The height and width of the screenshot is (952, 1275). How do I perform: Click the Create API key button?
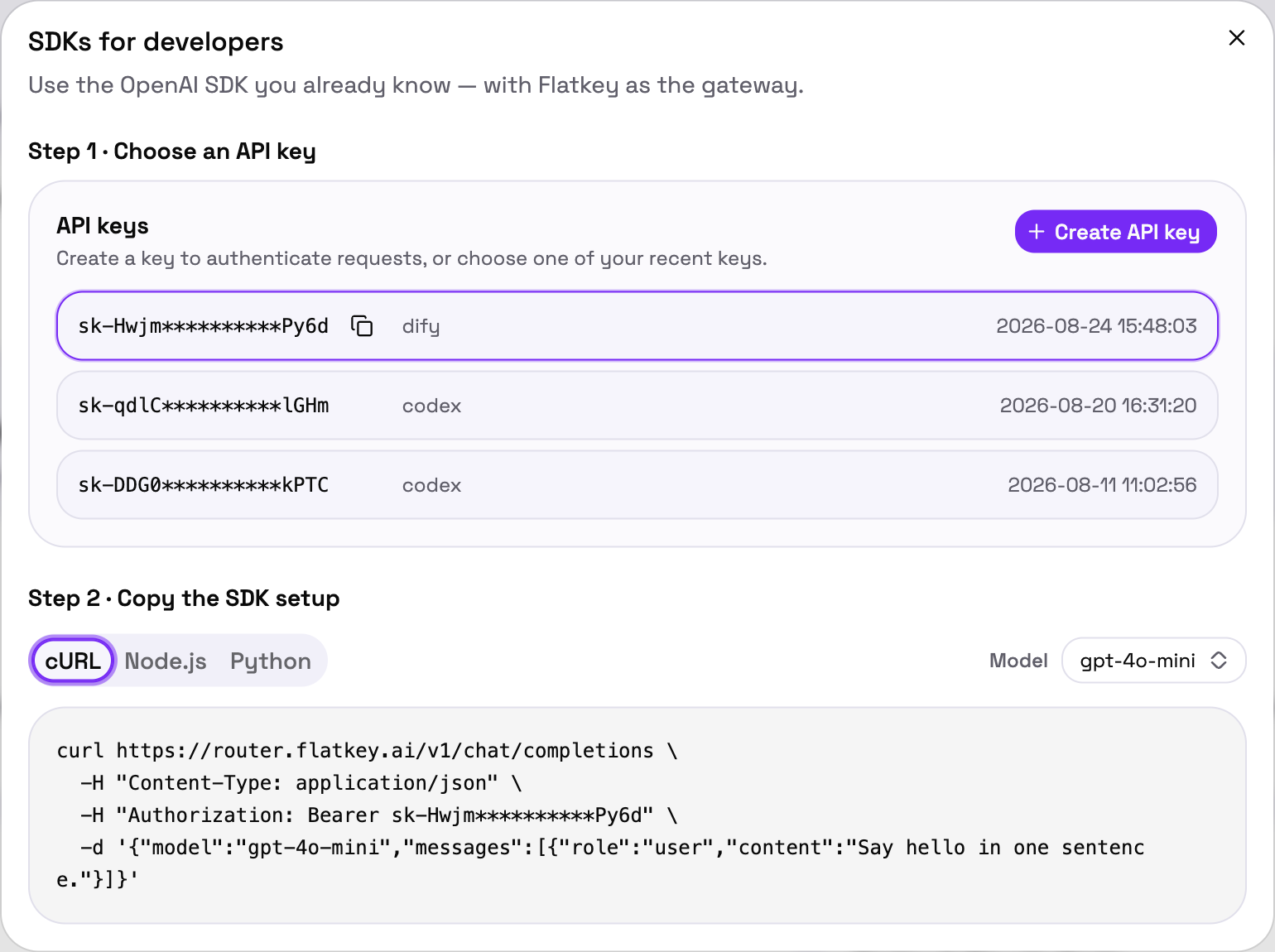pos(1115,232)
